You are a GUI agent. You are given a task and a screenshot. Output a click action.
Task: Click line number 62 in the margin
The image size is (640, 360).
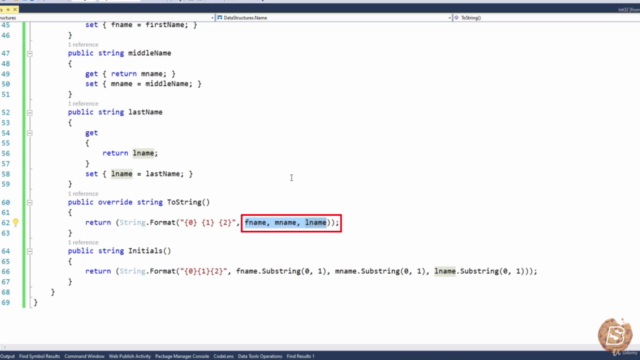click(5, 223)
